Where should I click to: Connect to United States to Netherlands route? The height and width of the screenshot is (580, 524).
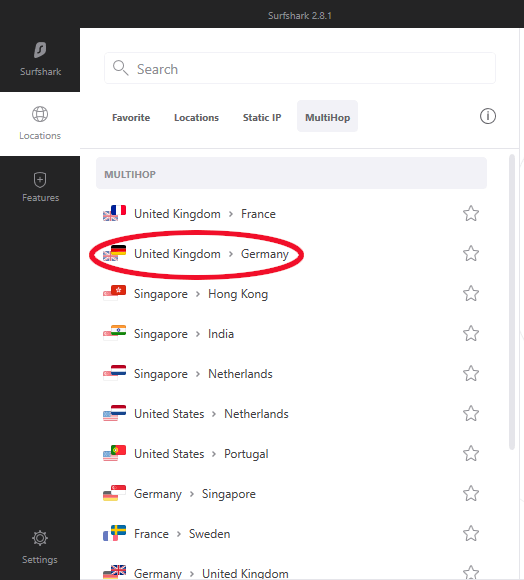click(x=291, y=414)
